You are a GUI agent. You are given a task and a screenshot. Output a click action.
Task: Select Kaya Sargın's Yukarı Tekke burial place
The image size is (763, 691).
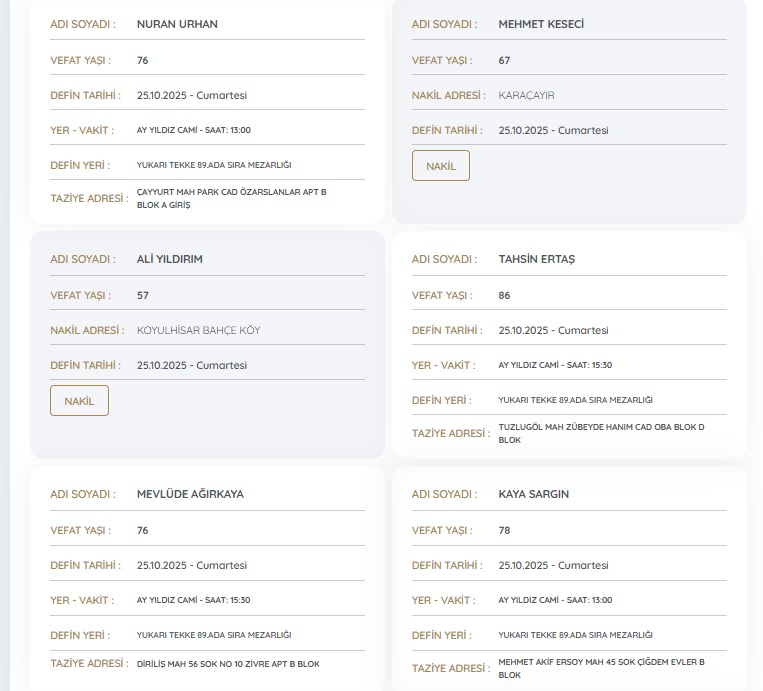coord(575,635)
